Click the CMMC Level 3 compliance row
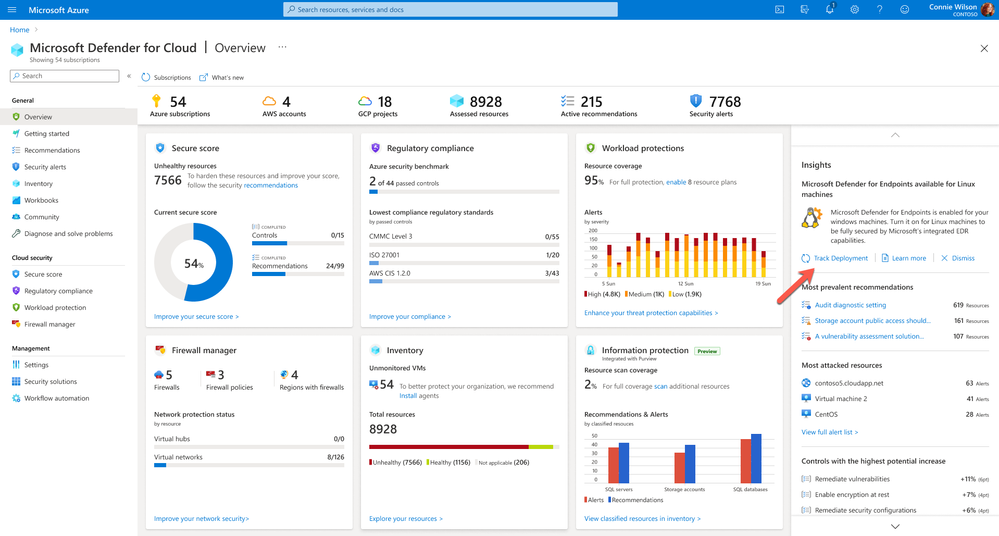999x536 pixels. 464,239
